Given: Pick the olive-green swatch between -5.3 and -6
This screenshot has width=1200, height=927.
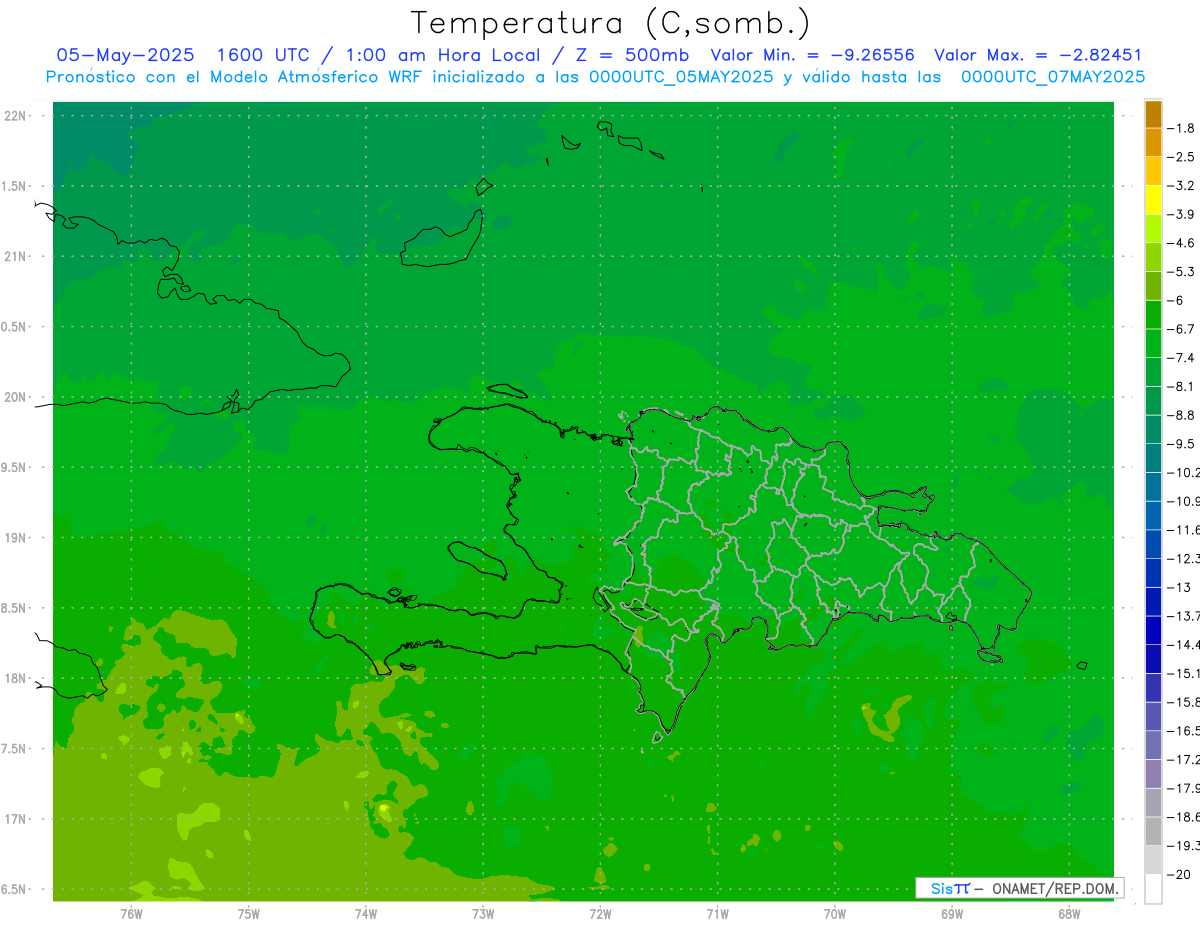Looking at the screenshot, I should click(1153, 286).
